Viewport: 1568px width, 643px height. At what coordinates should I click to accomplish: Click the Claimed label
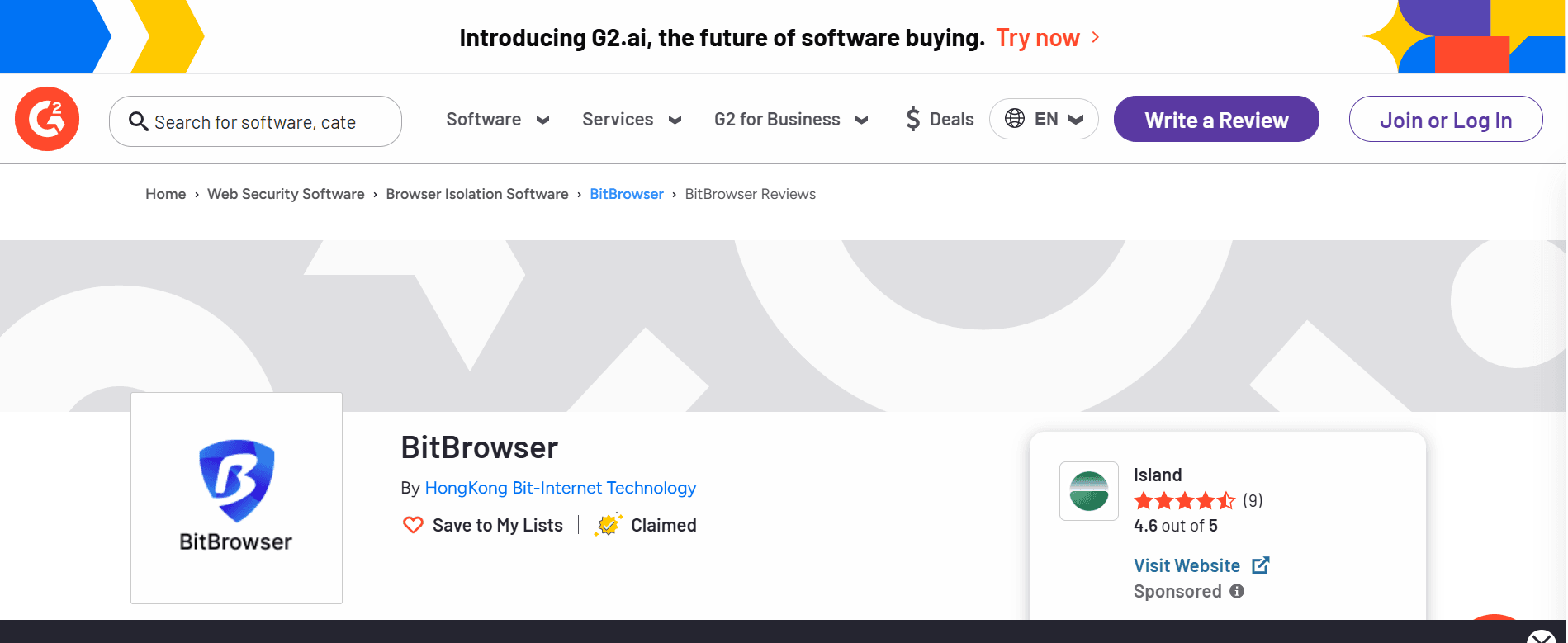(664, 525)
